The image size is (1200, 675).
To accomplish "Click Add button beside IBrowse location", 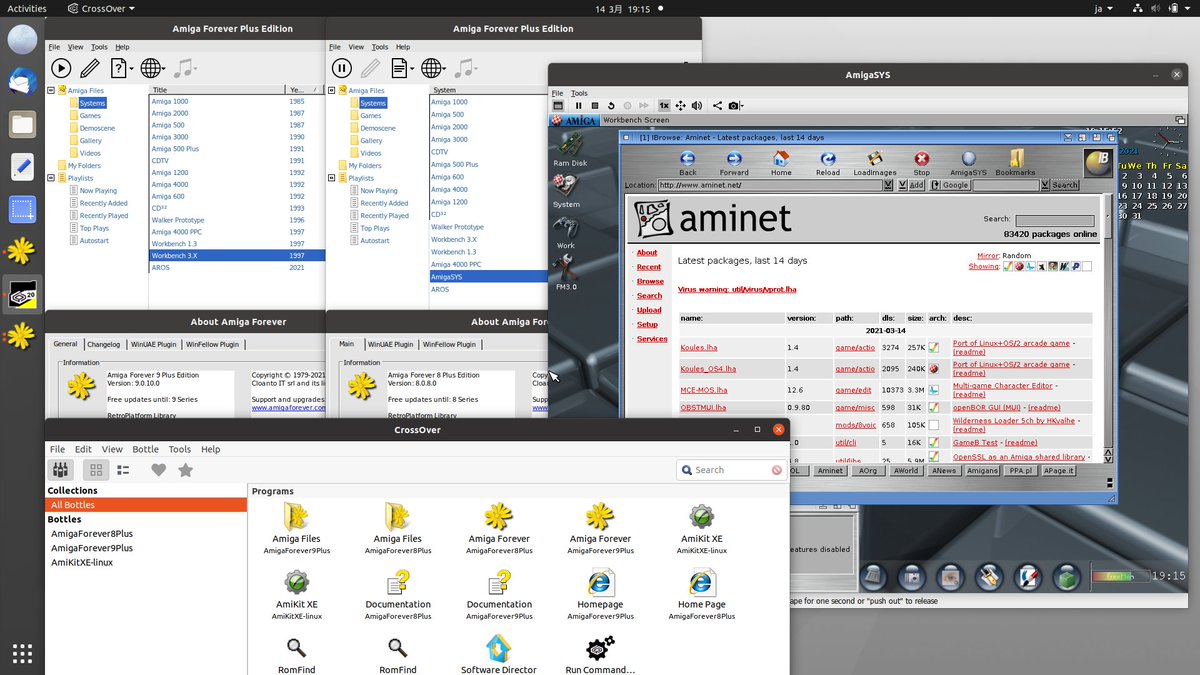I will (916, 185).
